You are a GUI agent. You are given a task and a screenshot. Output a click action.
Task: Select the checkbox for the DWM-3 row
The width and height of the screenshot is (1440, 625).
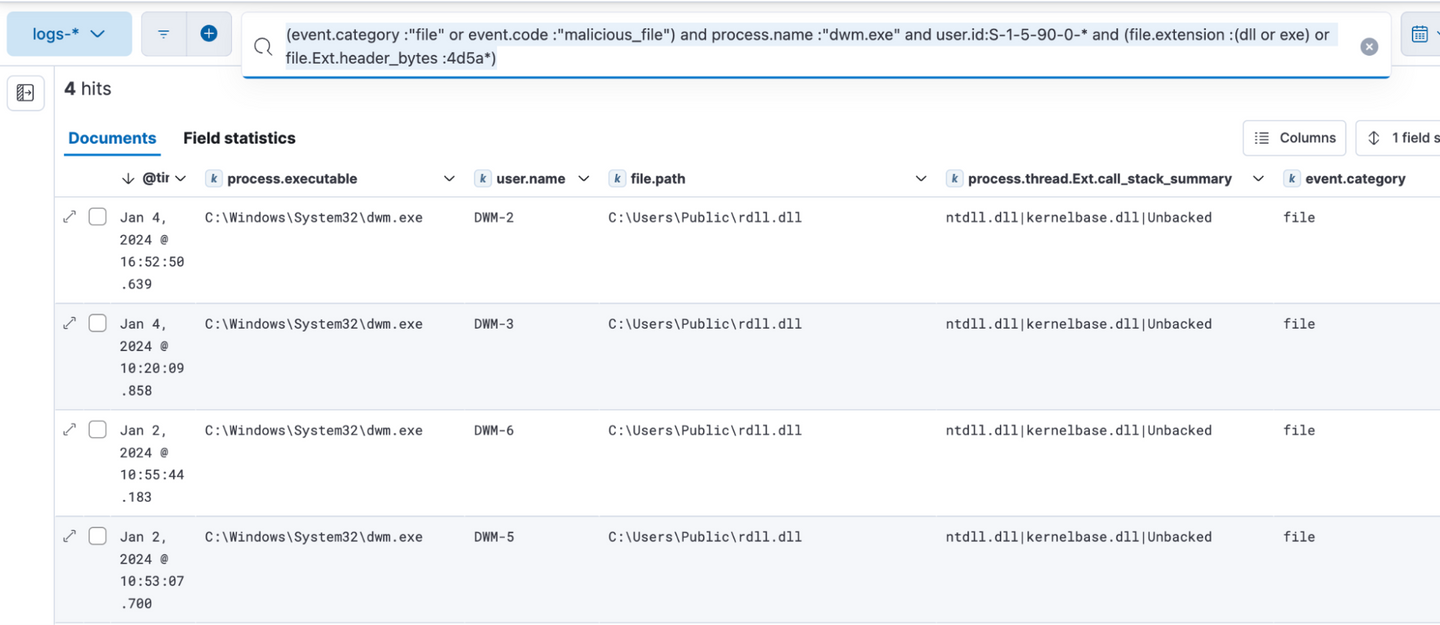[97, 323]
